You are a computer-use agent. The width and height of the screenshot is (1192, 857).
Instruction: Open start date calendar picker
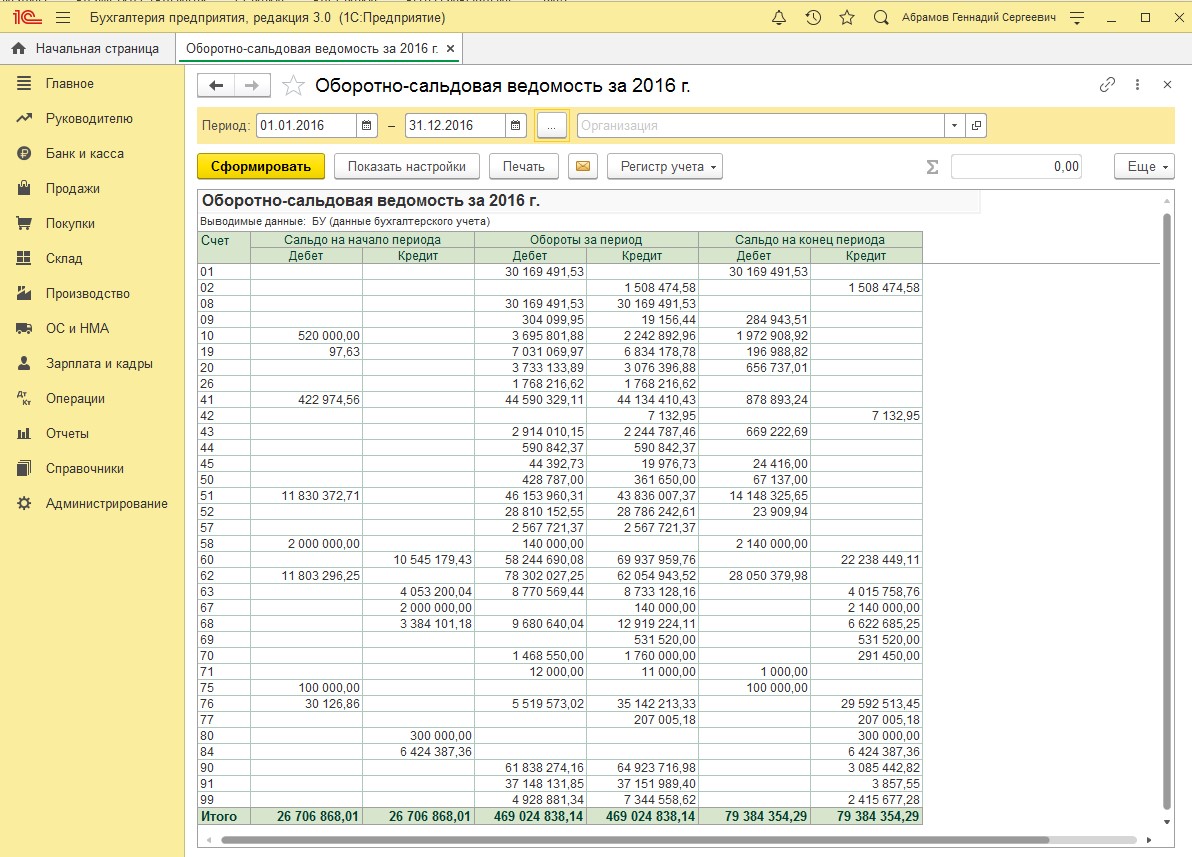[x=367, y=126]
